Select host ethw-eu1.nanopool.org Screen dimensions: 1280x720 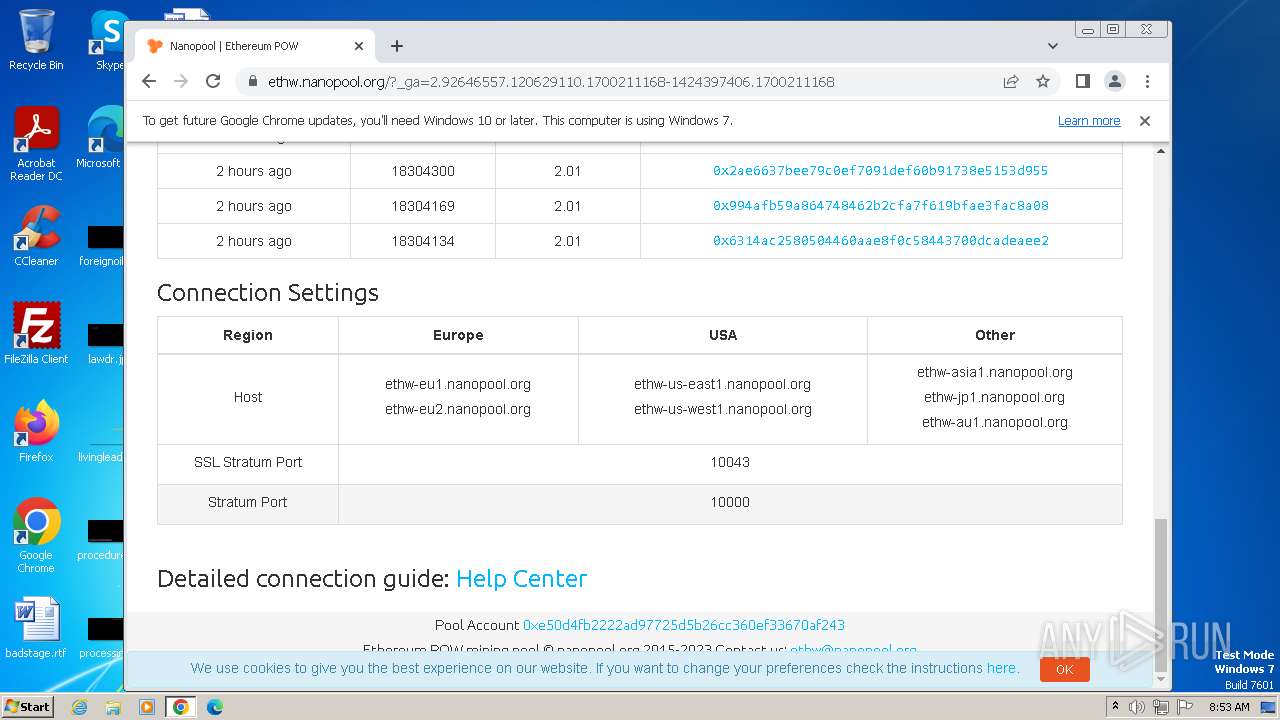pos(458,384)
